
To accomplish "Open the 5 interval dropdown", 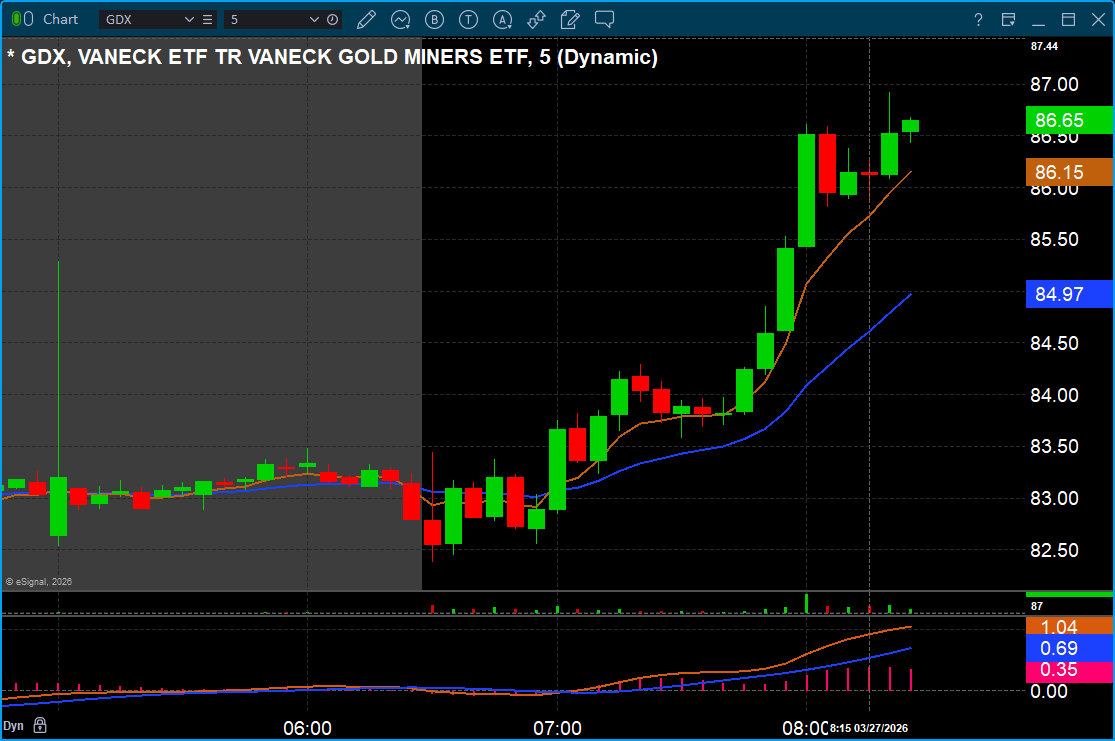I will 314,20.
